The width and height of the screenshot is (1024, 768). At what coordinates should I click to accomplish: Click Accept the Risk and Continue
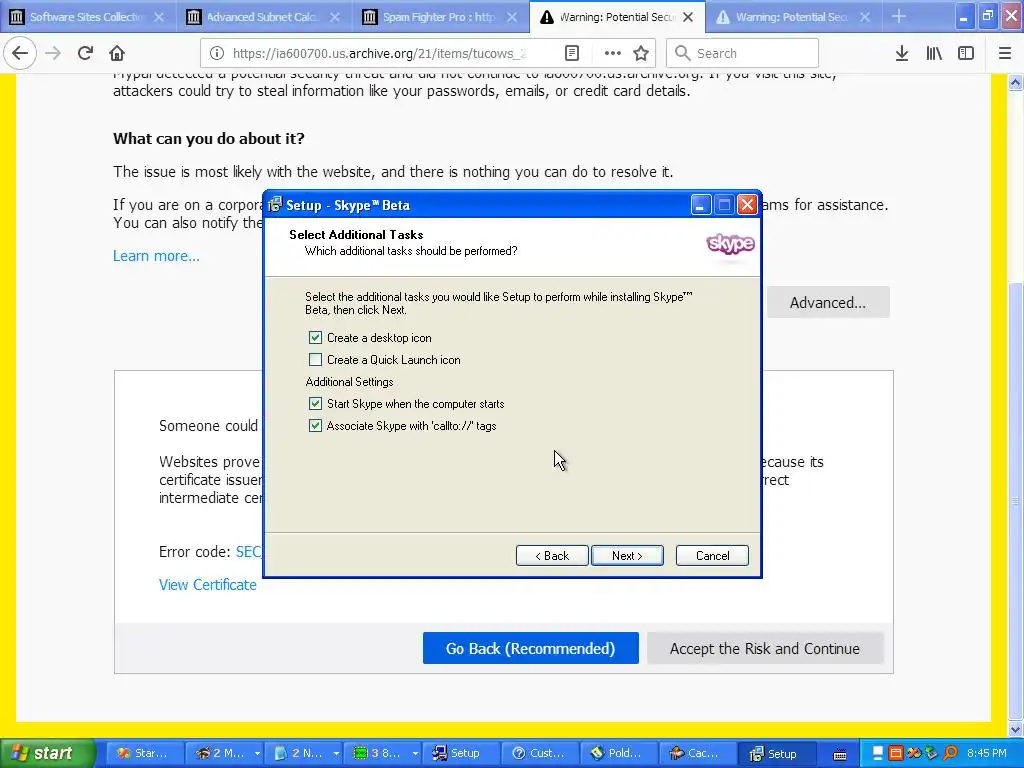point(765,648)
